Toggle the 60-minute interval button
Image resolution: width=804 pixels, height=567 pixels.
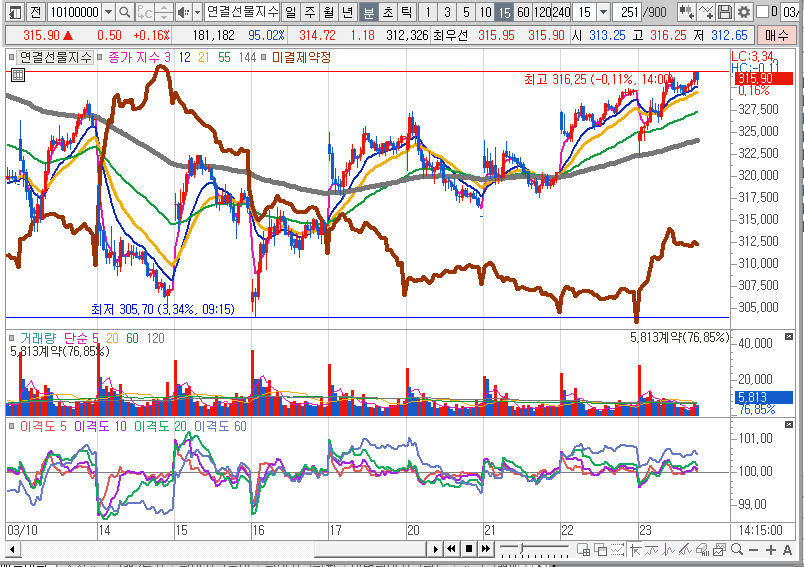525,12
